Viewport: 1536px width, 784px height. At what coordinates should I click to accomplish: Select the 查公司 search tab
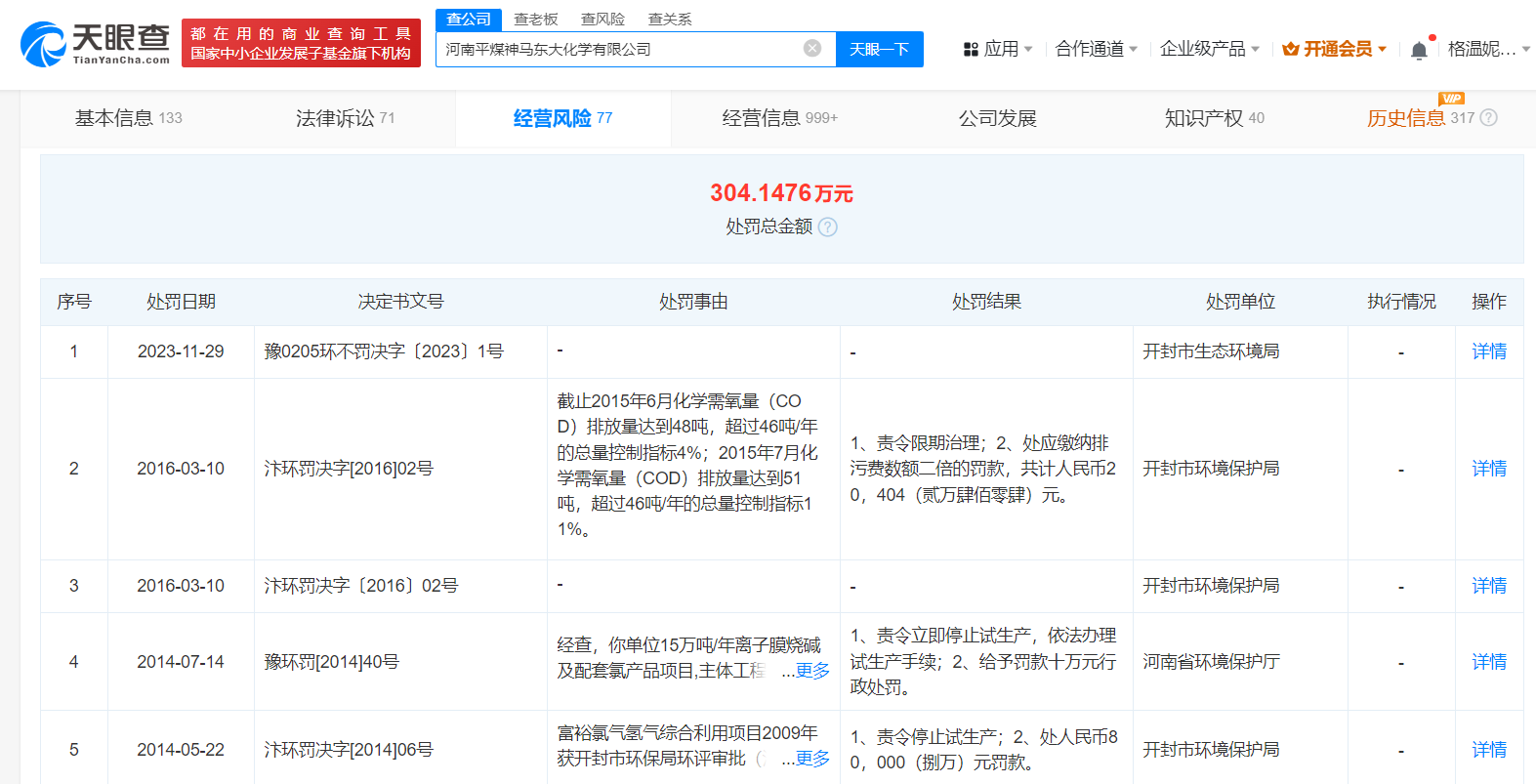(x=469, y=20)
